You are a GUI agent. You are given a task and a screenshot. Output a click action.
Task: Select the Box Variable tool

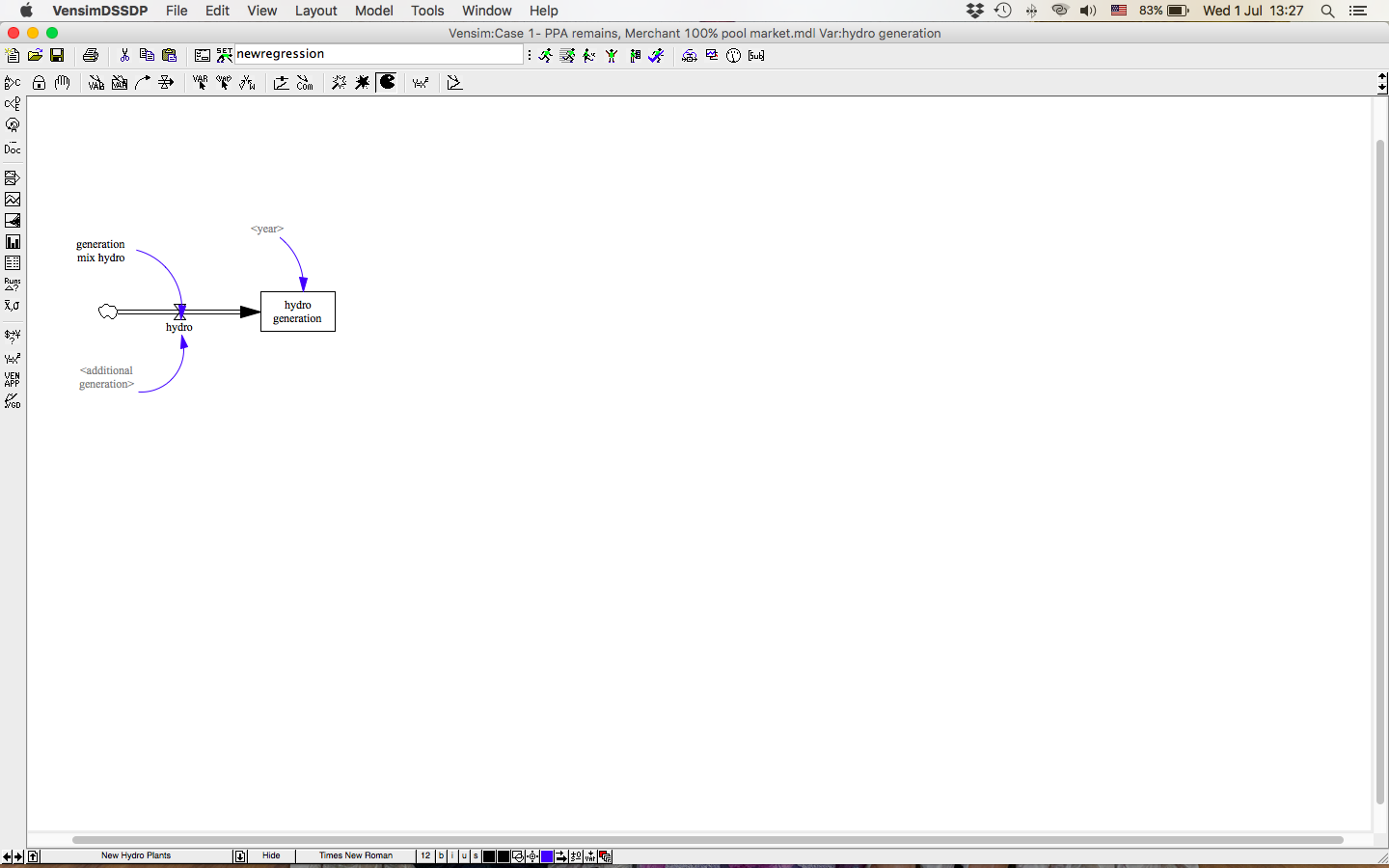point(120,83)
